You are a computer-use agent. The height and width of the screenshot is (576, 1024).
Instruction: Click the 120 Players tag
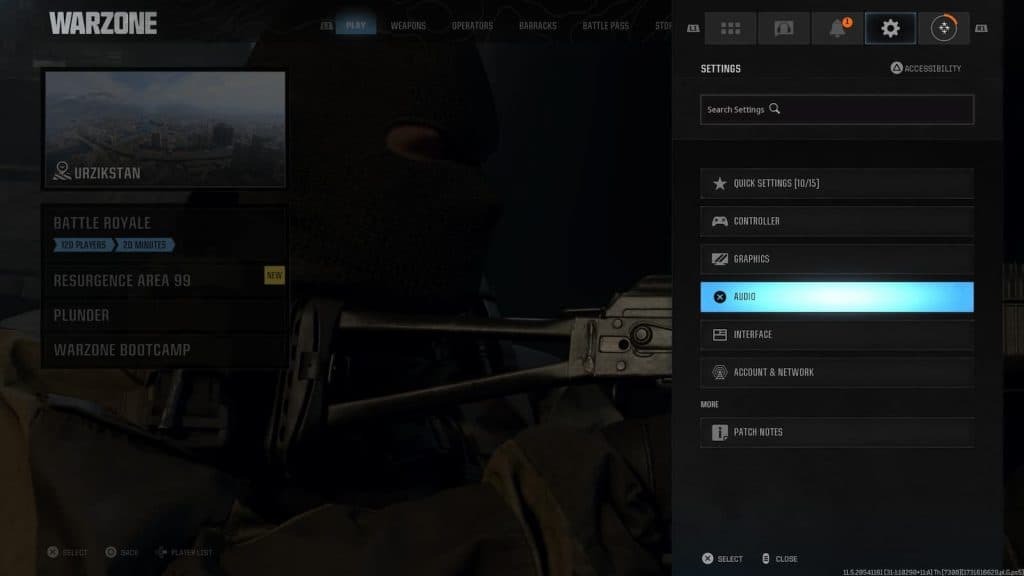tap(84, 245)
